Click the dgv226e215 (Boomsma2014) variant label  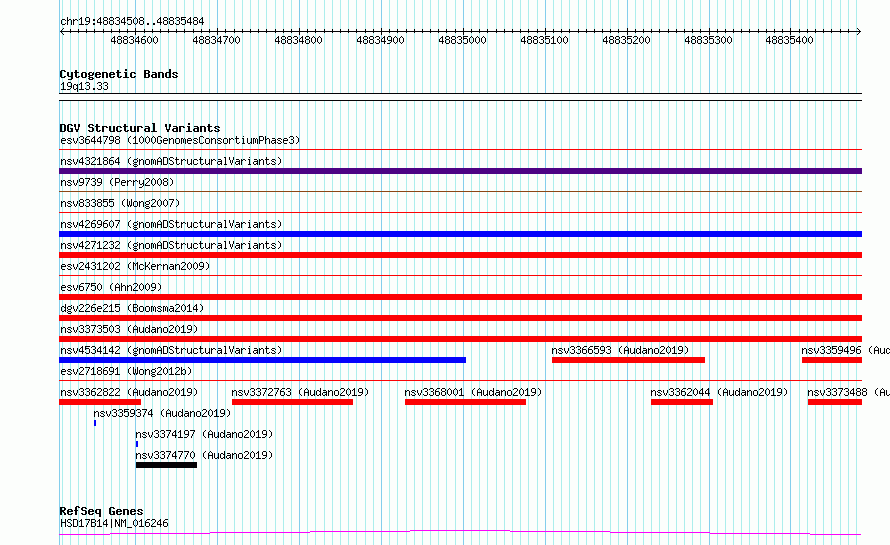click(x=132, y=308)
